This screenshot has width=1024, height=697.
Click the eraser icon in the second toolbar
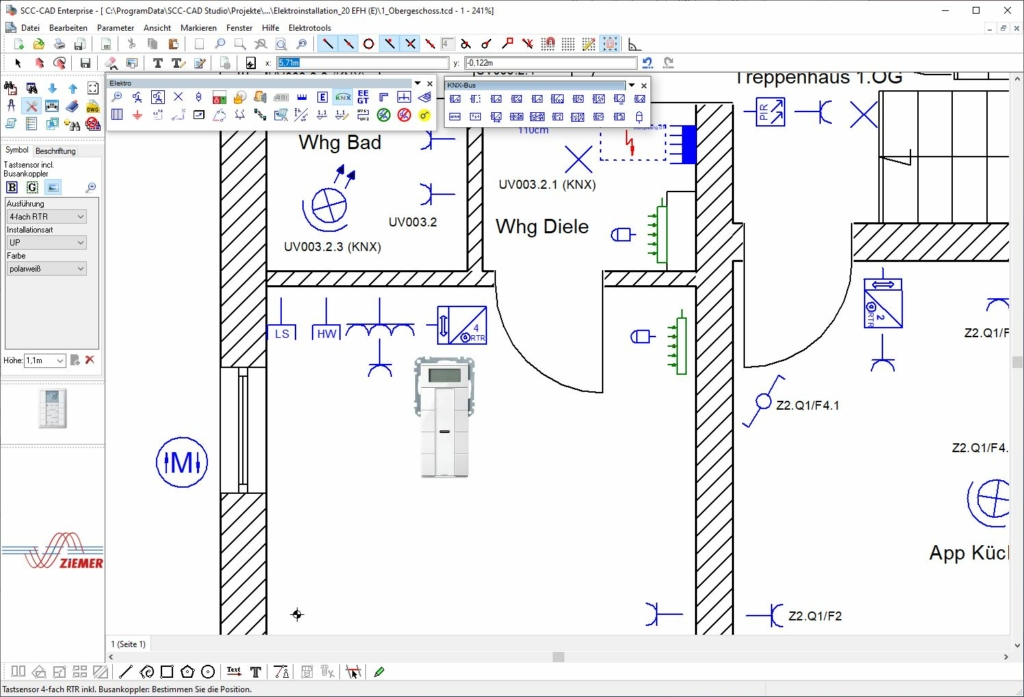[111, 63]
